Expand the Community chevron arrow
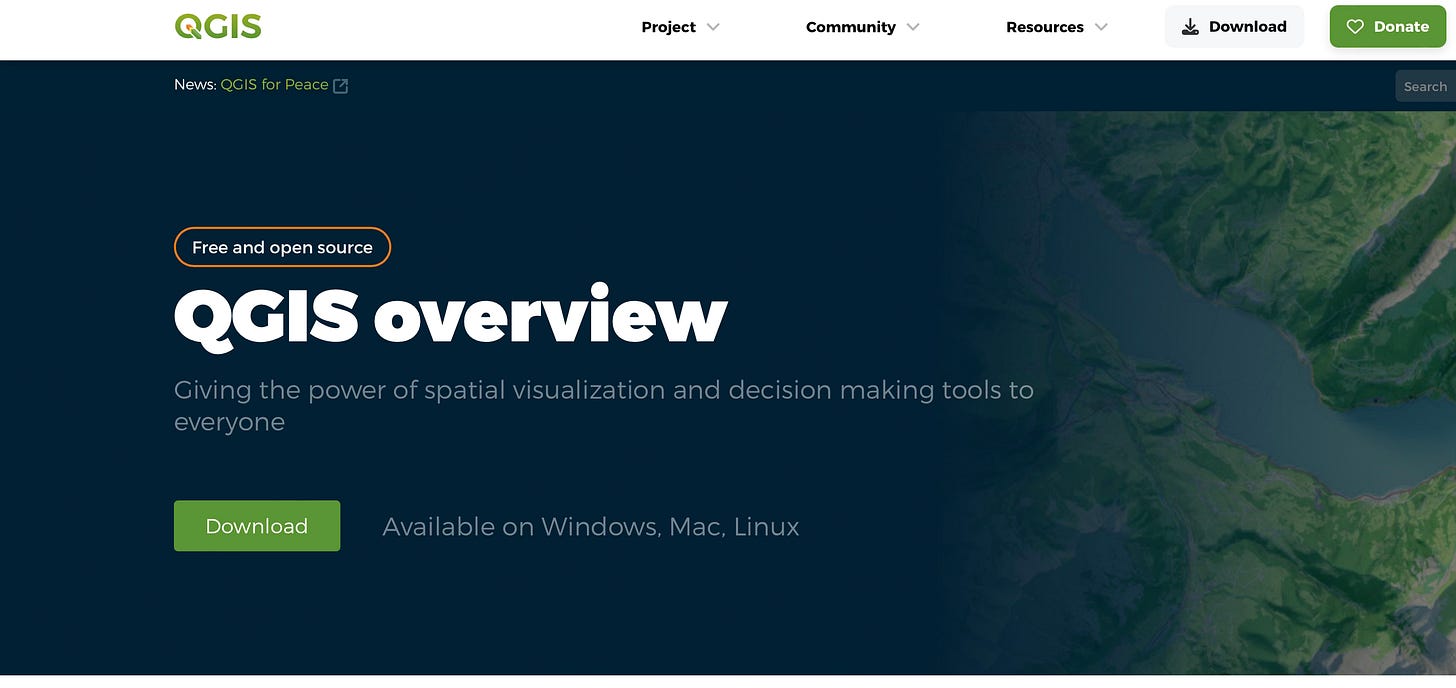This screenshot has height=688, width=1456. click(913, 27)
